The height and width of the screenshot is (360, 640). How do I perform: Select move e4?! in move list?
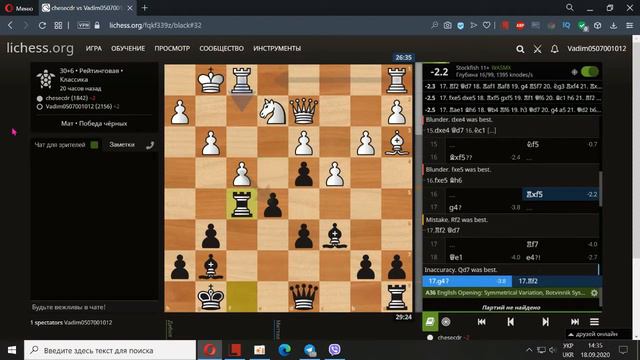561,257
